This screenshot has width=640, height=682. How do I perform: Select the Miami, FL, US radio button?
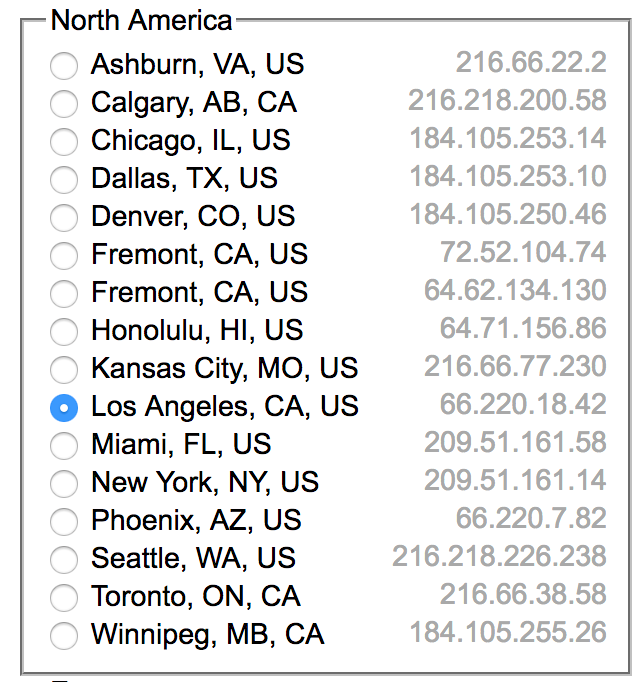64,446
